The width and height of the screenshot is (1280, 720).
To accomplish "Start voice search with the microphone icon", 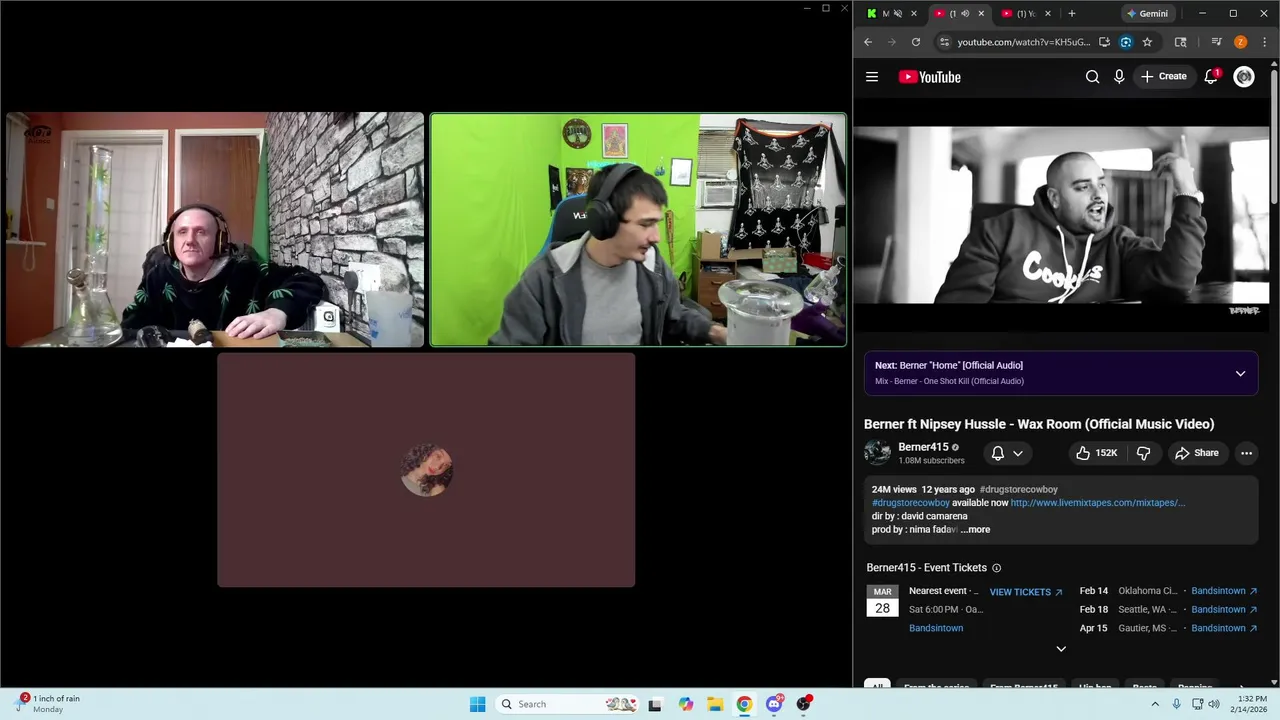I will point(1119,77).
